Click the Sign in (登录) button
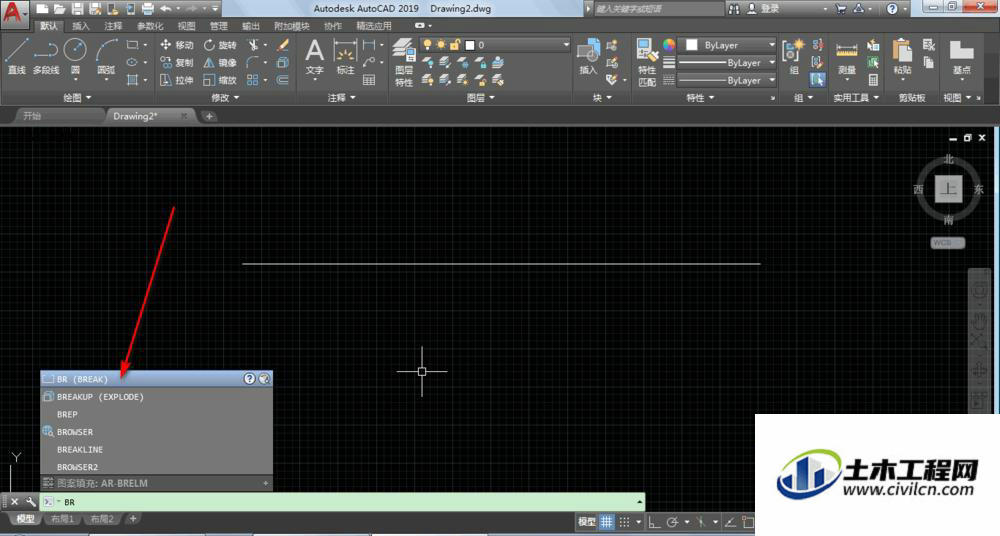The image size is (1000, 536). tap(764, 9)
